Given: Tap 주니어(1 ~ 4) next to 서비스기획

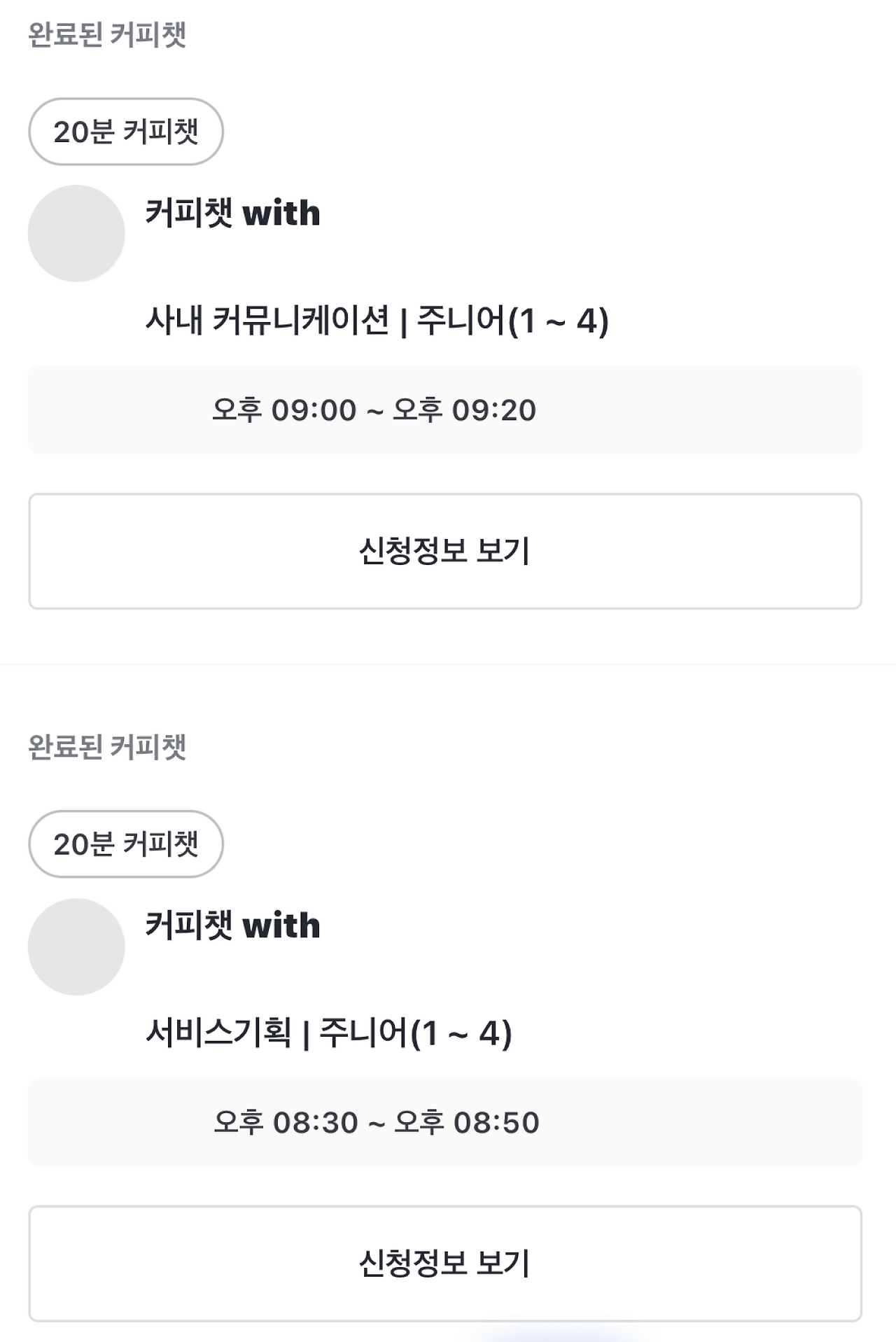Looking at the screenshot, I should click(416, 1033).
